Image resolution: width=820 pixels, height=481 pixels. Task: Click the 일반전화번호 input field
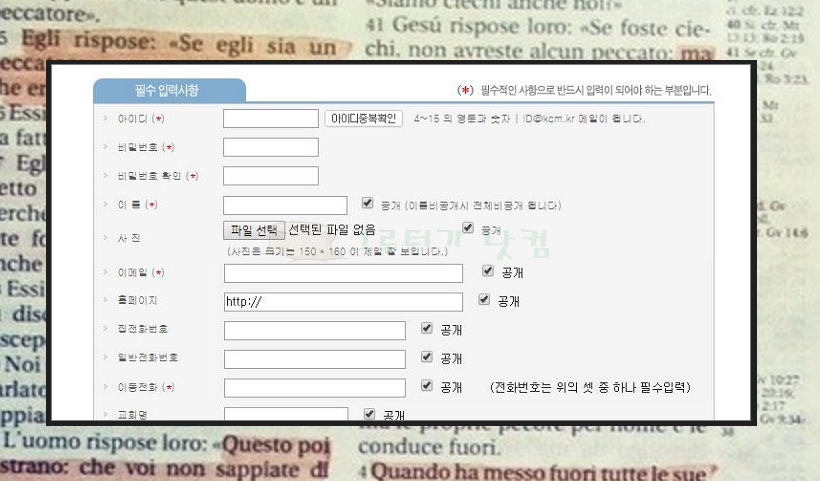315,359
